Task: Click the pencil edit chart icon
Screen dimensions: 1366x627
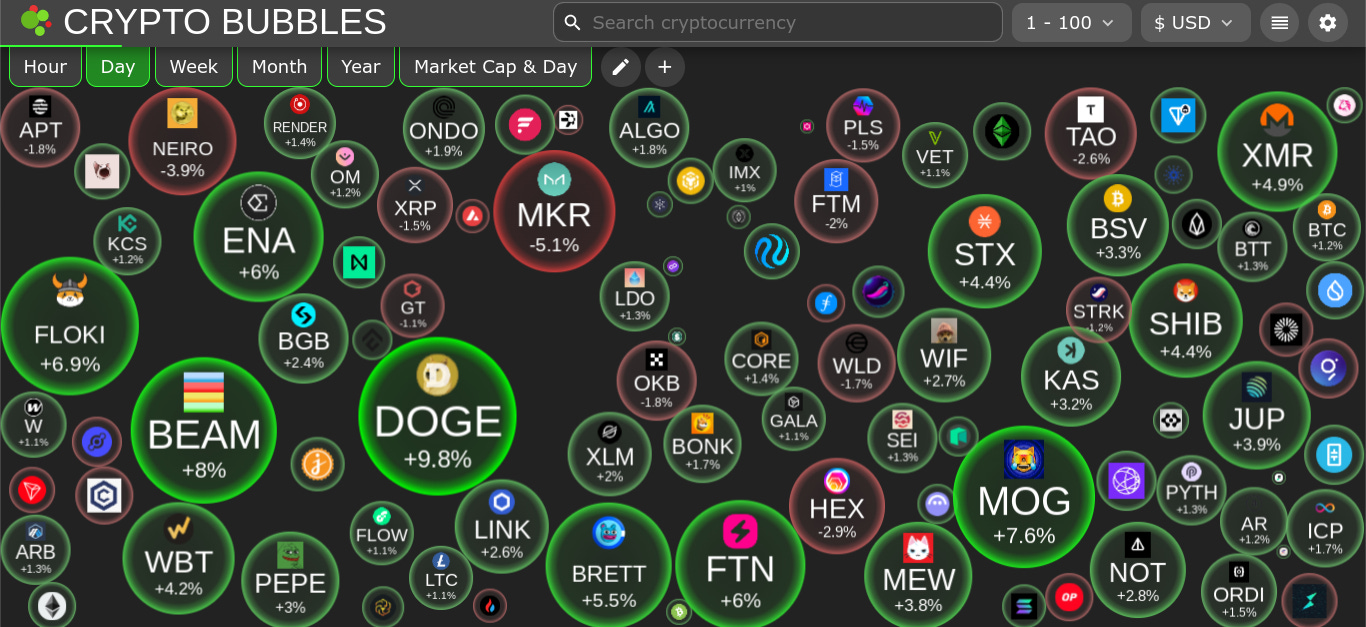Action: point(621,67)
